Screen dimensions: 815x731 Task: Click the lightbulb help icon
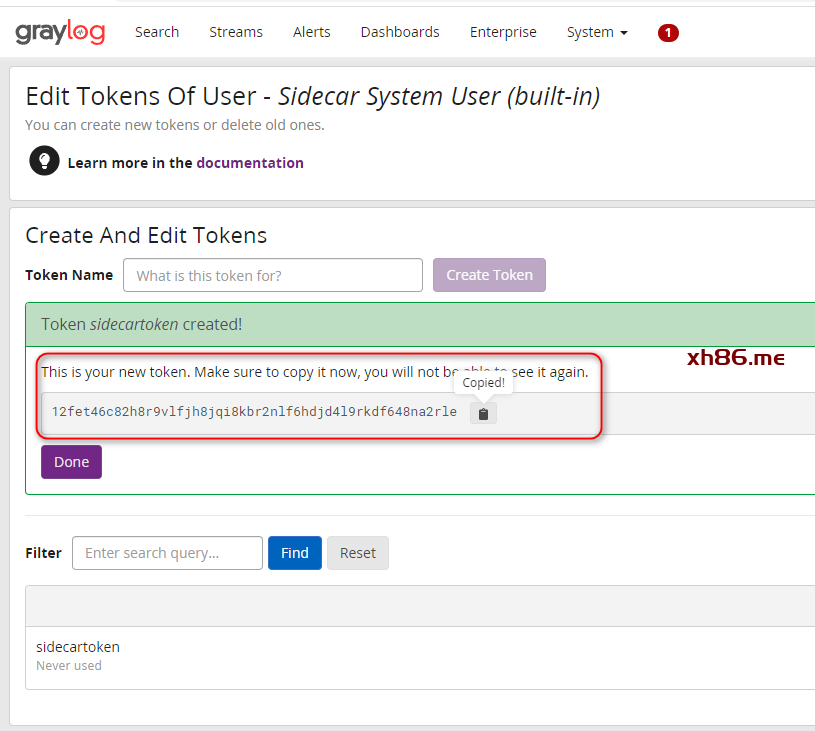(44, 161)
